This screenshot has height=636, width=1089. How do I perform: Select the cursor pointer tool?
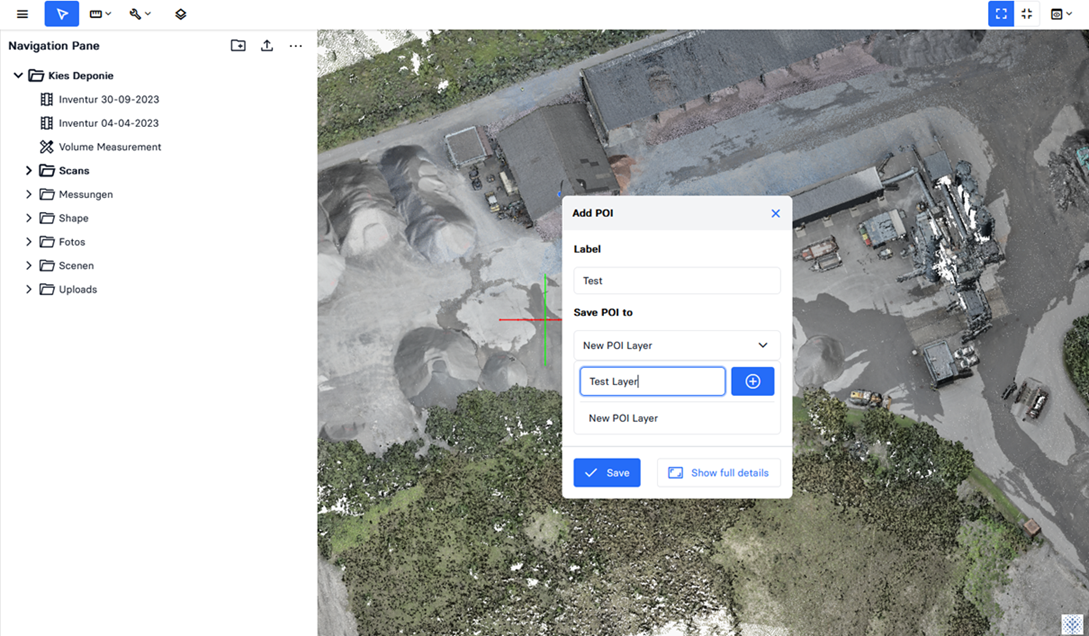click(62, 14)
